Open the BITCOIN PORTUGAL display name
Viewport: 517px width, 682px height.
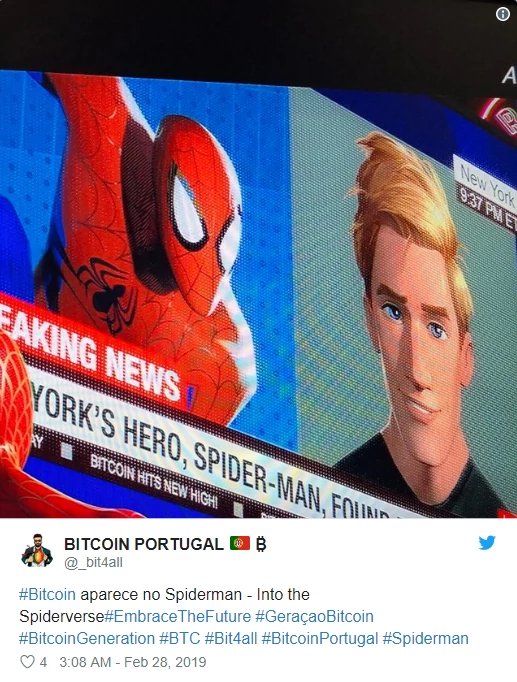143,544
